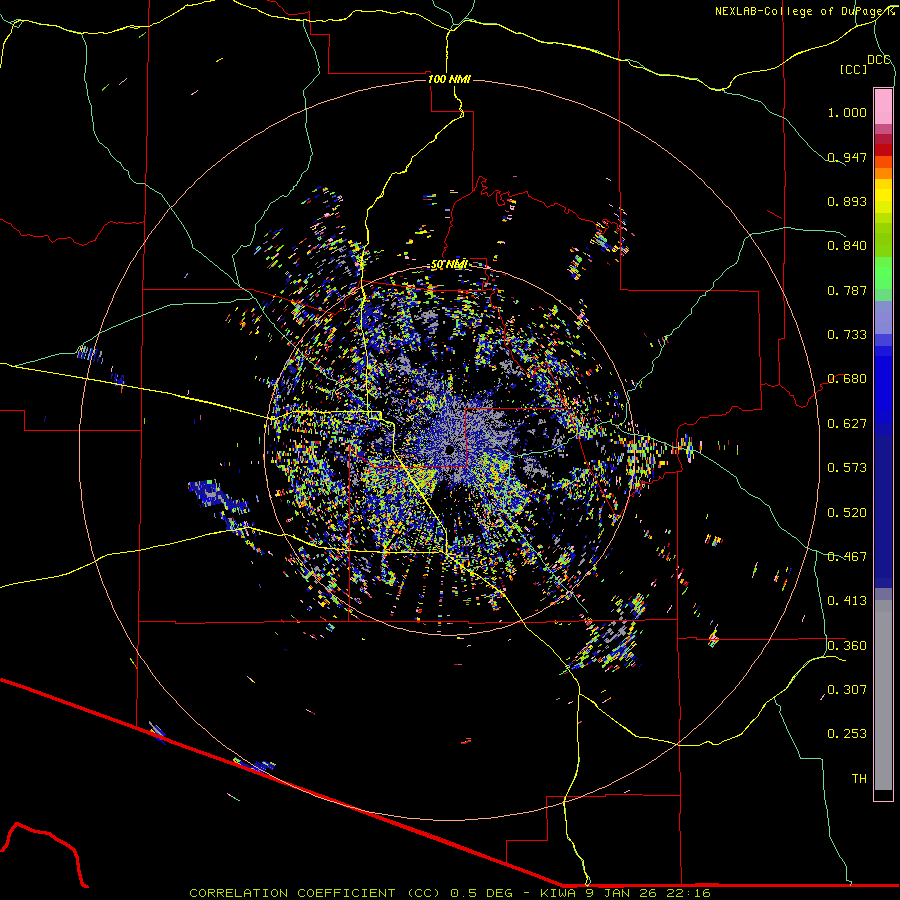900x900 pixels.
Task: Select the bright green swatch on color scale
Action: pos(883,273)
